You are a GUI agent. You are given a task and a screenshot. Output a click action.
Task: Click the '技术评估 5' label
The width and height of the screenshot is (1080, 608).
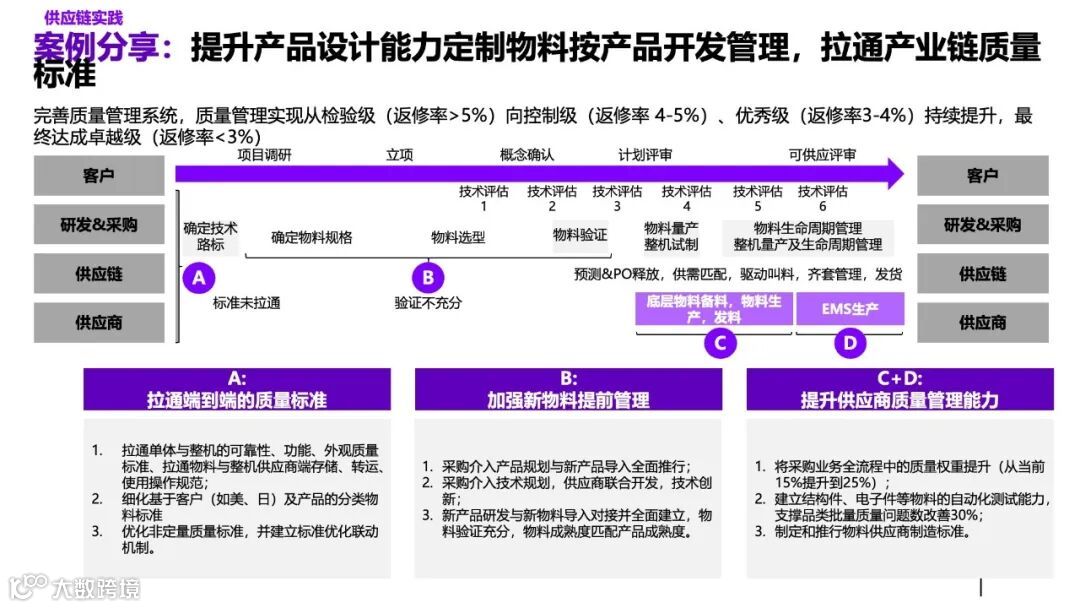(x=758, y=198)
